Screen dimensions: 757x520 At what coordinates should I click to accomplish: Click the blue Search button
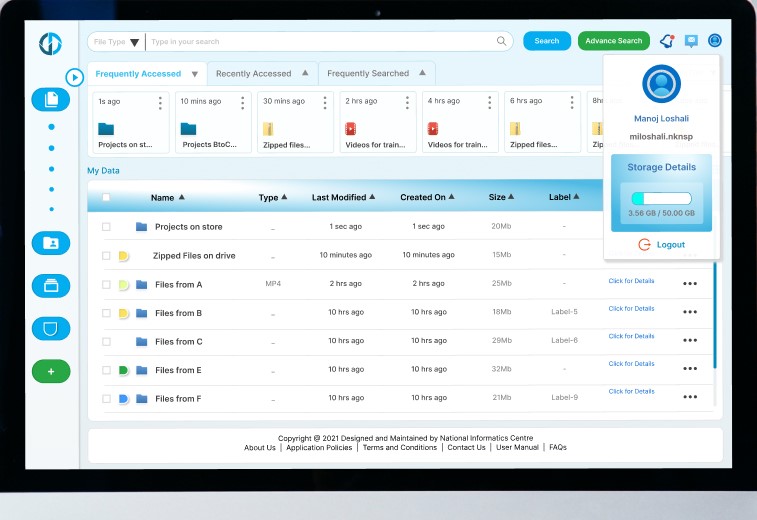[x=547, y=41]
